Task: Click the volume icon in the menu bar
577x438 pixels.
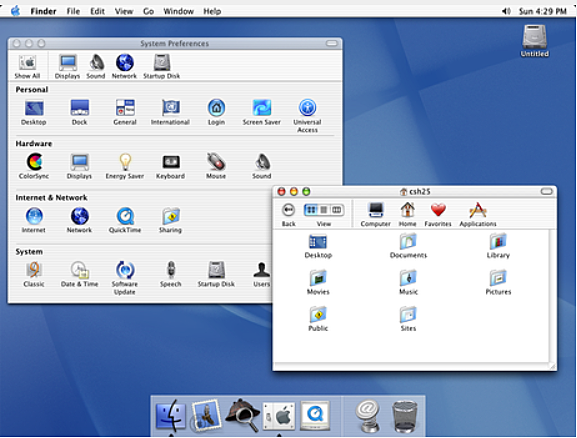Action: coord(506,11)
